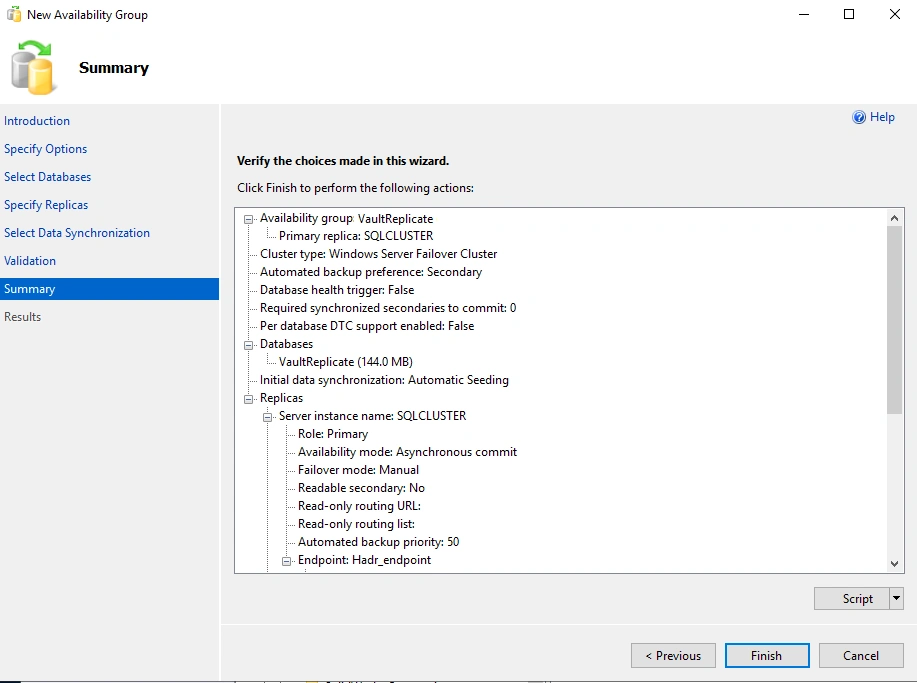Collapse the Hadr_endpoint Endpoint node
Image resolution: width=917 pixels, height=683 pixels.
tap(287, 560)
